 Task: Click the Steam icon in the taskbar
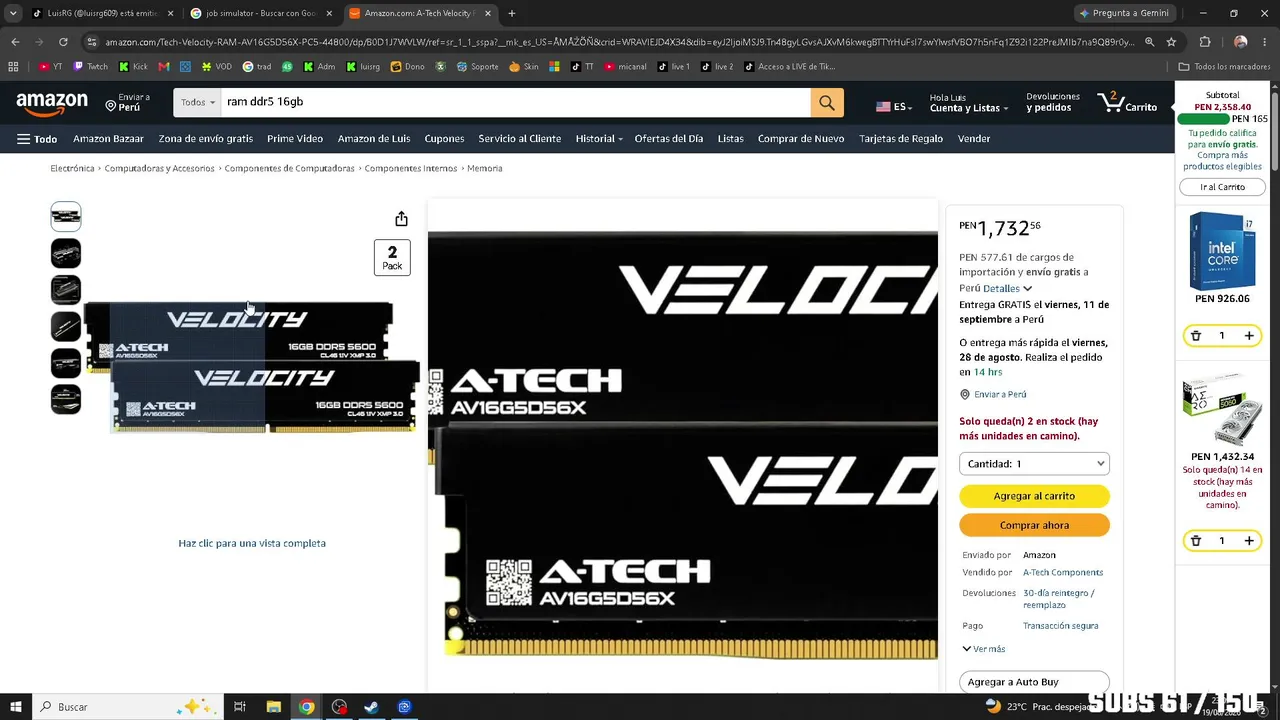371,707
